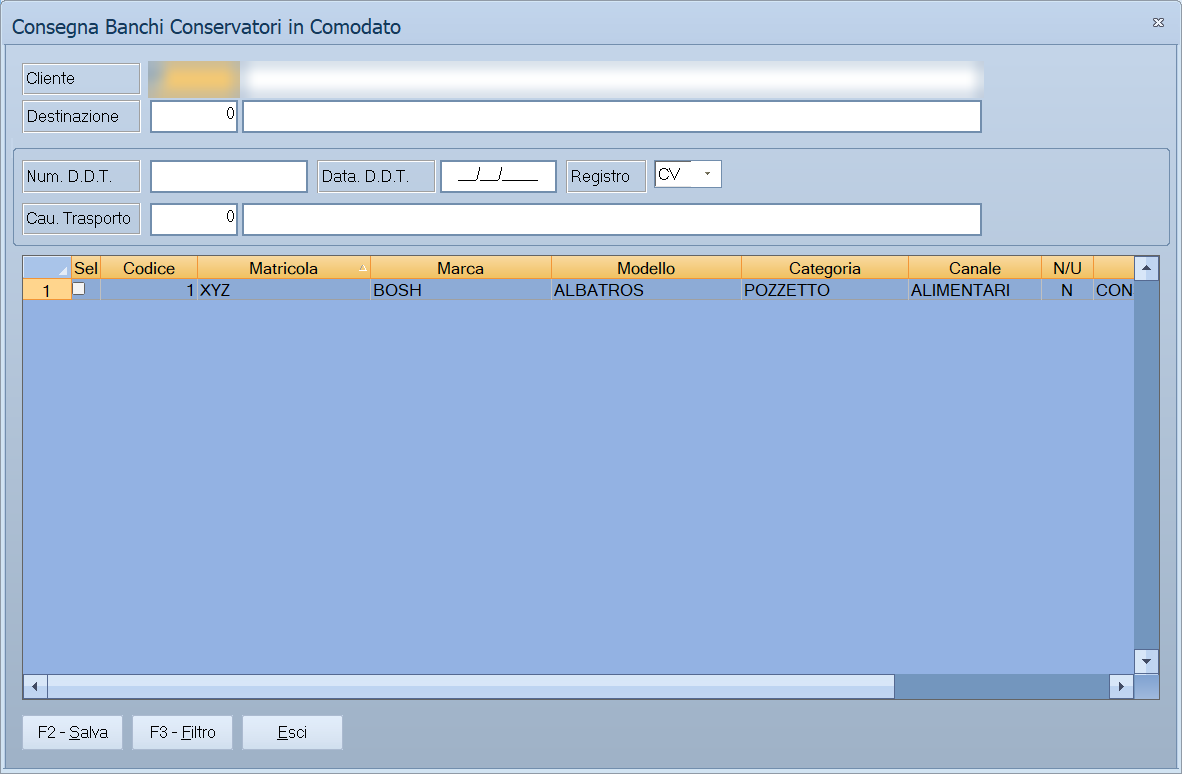The width and height of the screenshot is (1182, 774).
Task: Click the Esci button
Action: tap(292, 733)
